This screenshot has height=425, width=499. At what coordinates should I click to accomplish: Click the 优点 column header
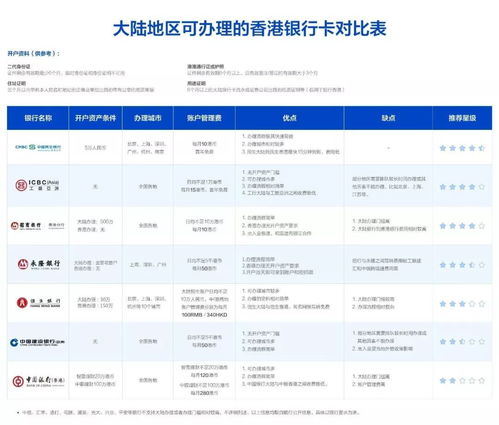pos(289,118)
